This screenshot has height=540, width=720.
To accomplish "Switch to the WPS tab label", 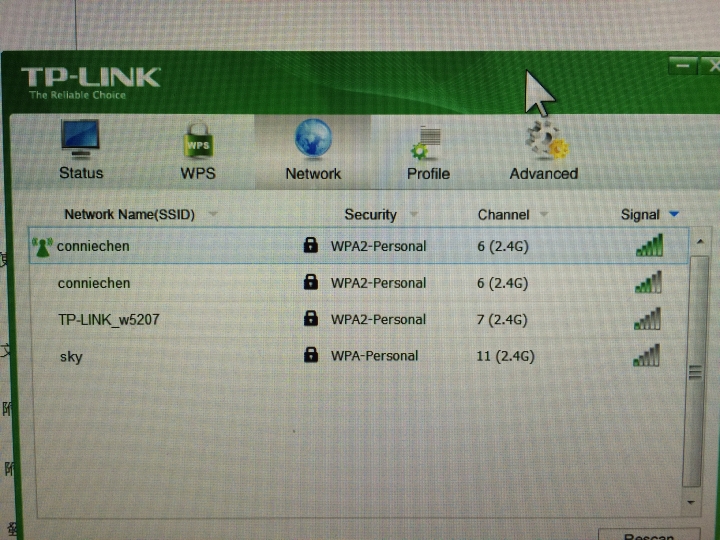I will pos(198,174).
